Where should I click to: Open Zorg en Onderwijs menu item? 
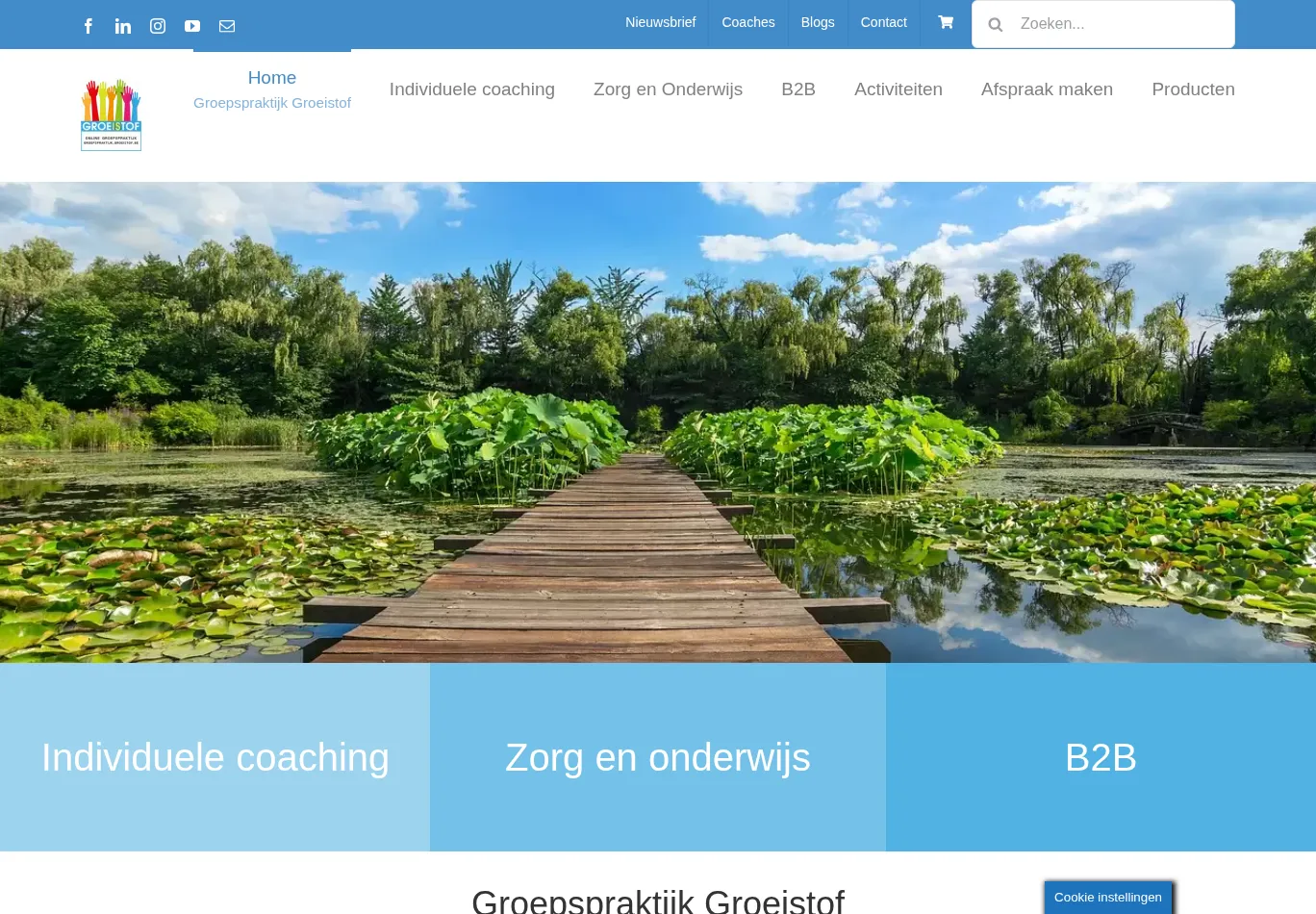pos(668,89)
